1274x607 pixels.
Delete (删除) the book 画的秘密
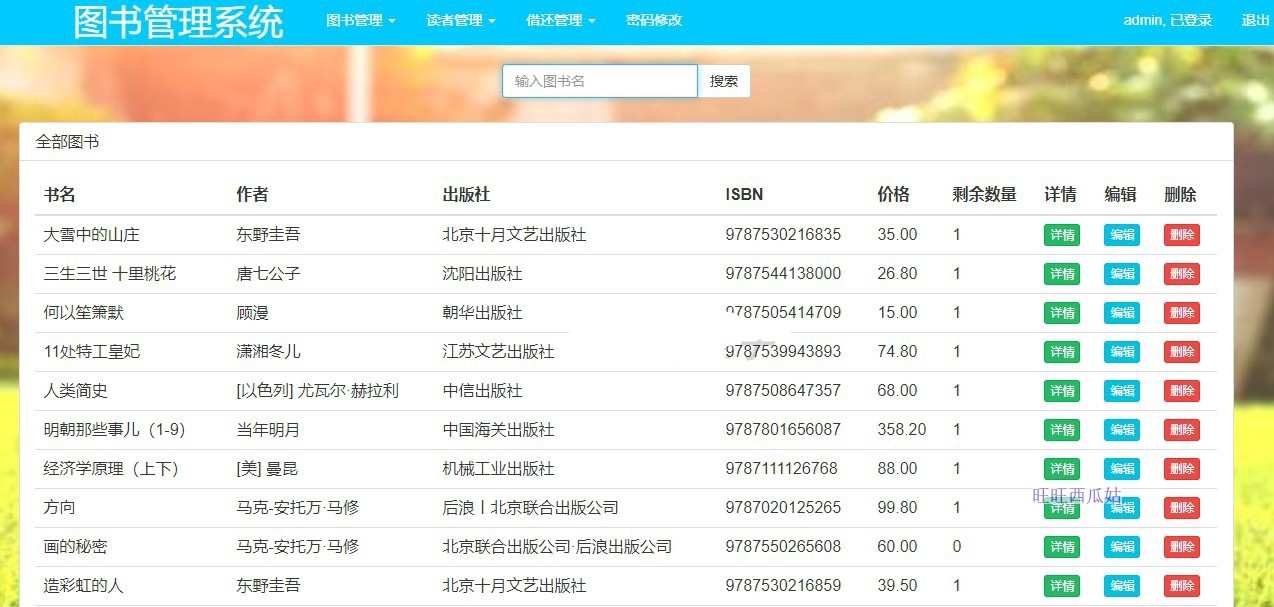point(1181,546)
